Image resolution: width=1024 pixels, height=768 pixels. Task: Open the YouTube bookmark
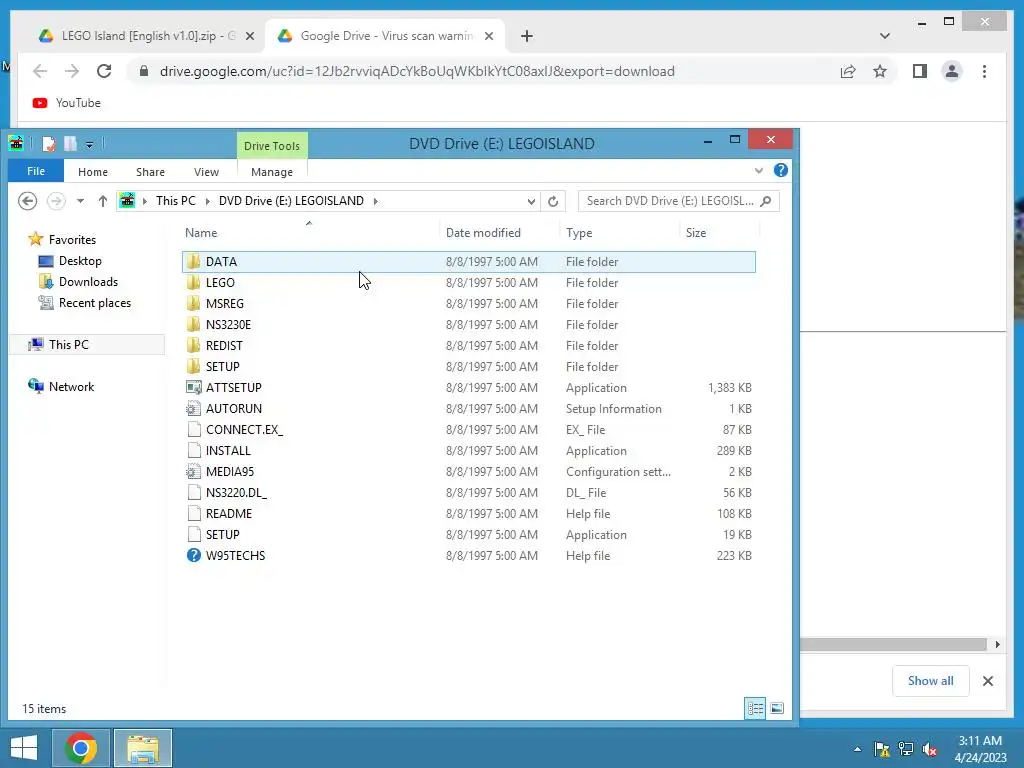click(x=67, y=103)
